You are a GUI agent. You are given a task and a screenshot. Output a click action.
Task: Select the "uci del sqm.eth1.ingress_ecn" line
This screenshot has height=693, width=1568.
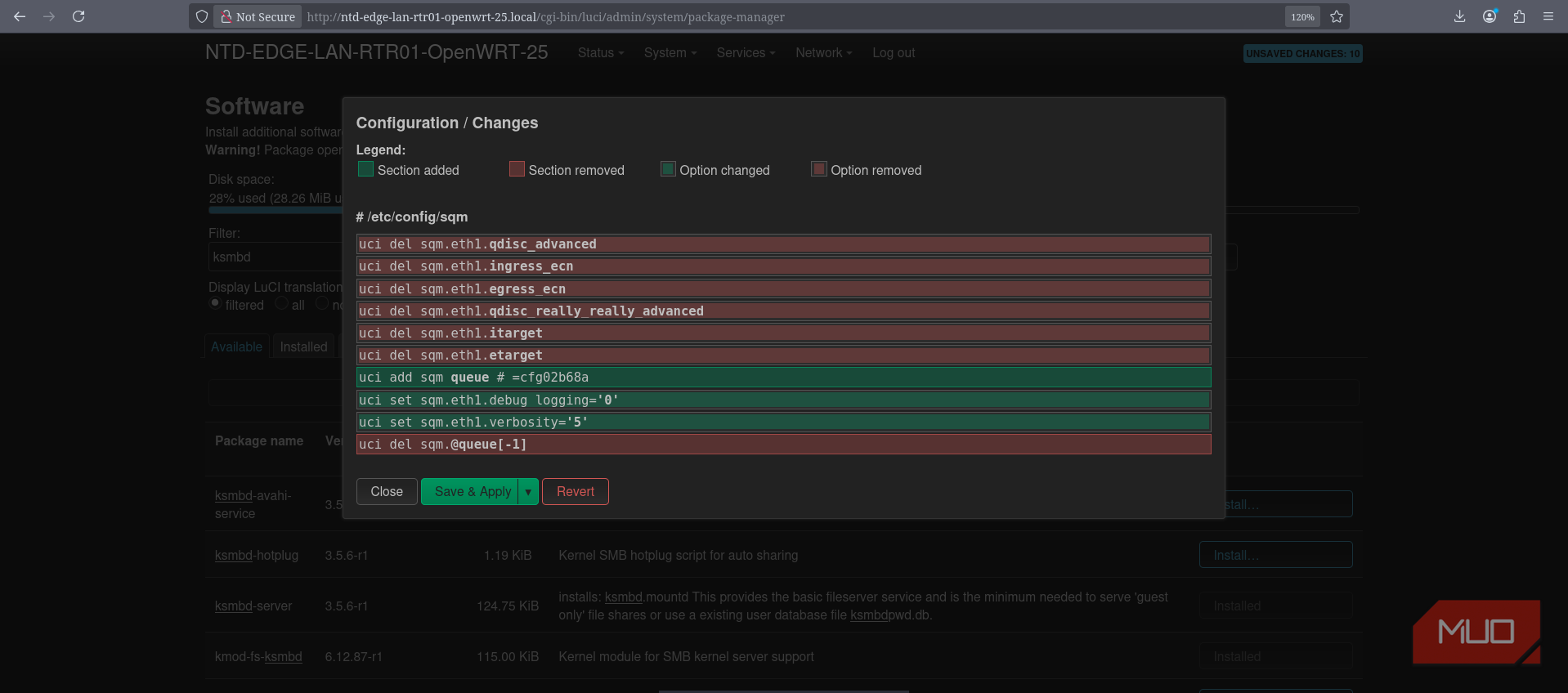coord(784,266)
